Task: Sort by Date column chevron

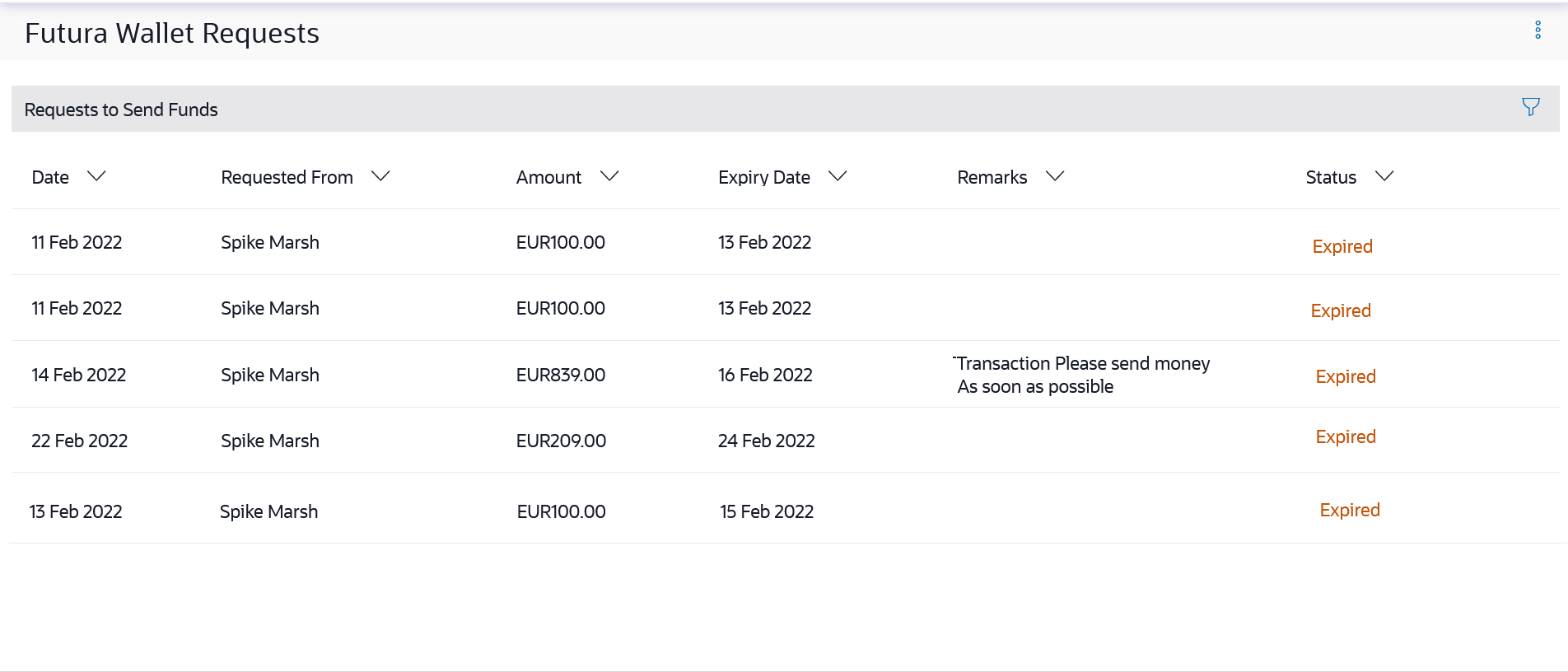Action: click(96, 176)
